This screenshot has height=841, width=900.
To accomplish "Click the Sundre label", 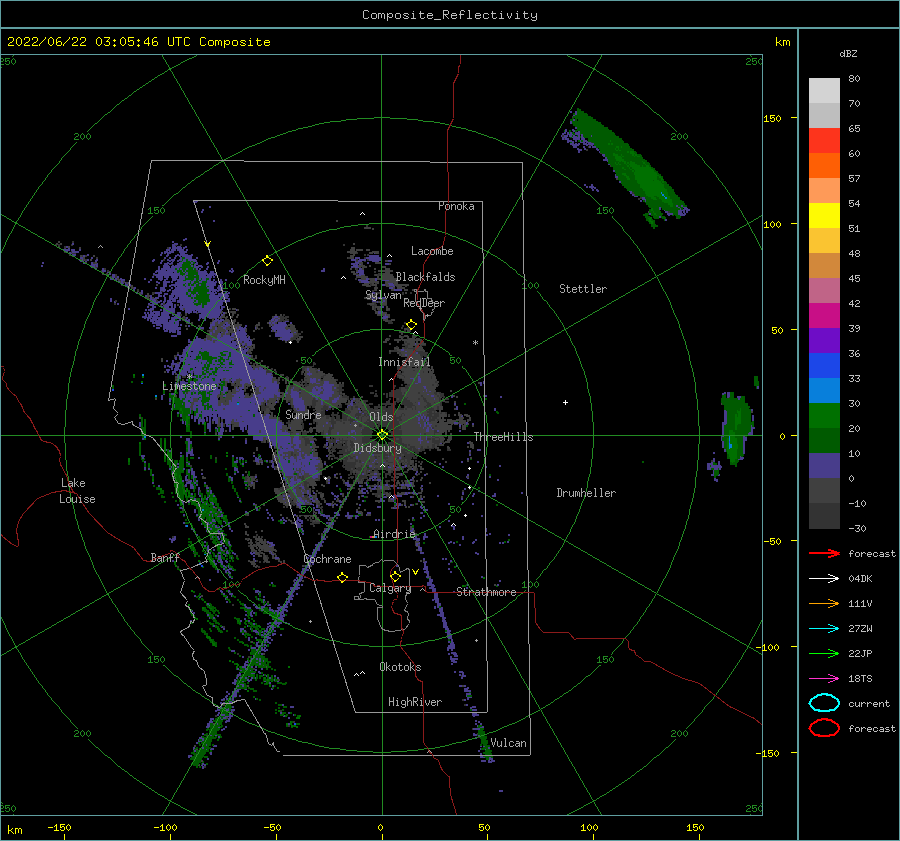I will click(x=303, y=414).
